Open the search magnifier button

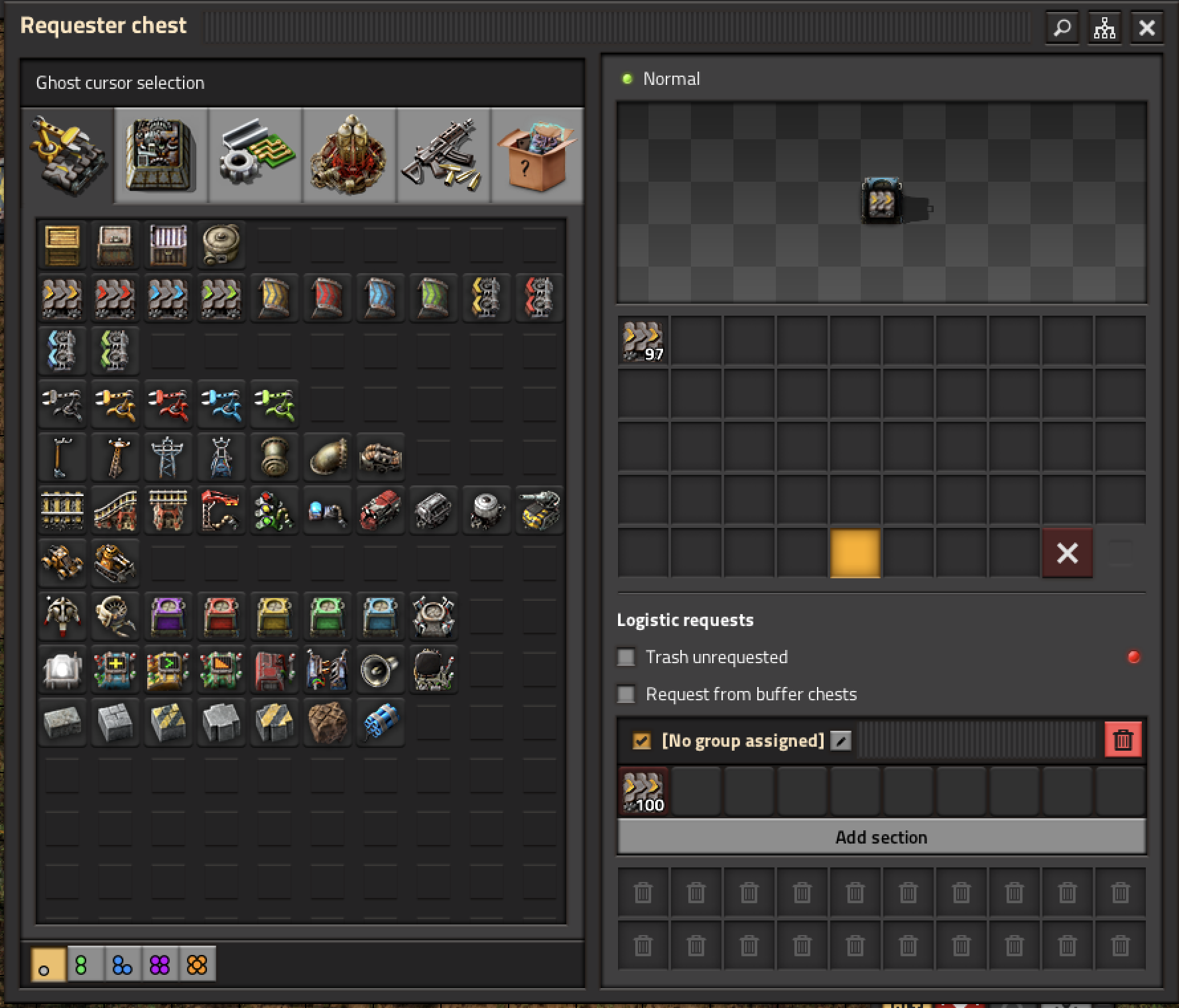(1062, 28)
